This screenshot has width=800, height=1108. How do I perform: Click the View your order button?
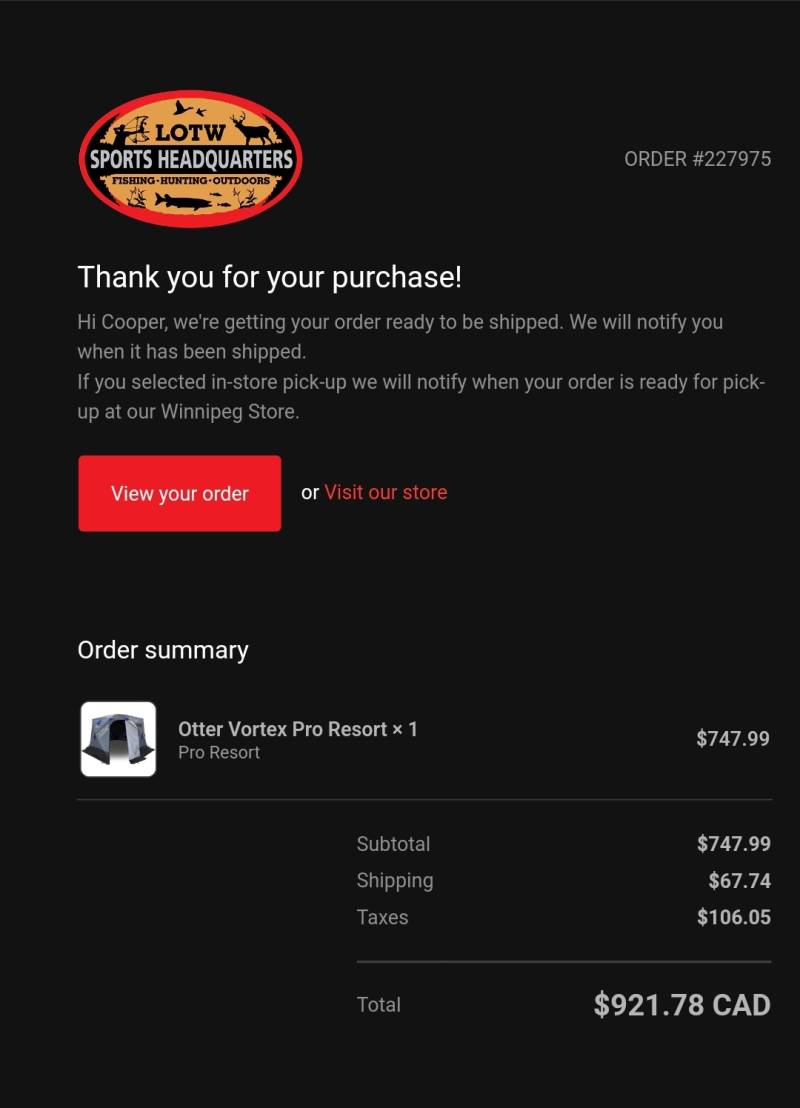(180, 493)
